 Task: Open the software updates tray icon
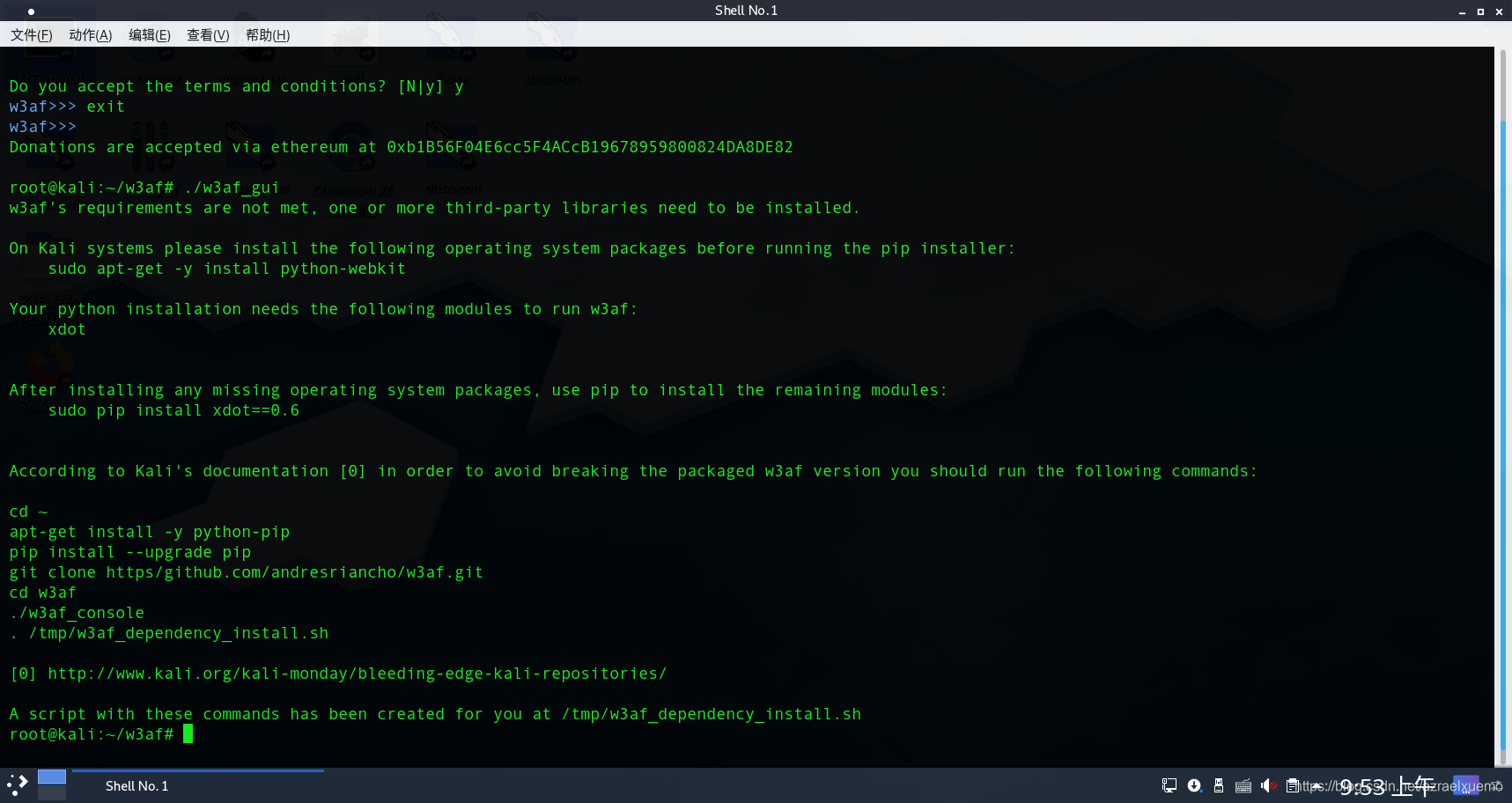[1194, 785]
